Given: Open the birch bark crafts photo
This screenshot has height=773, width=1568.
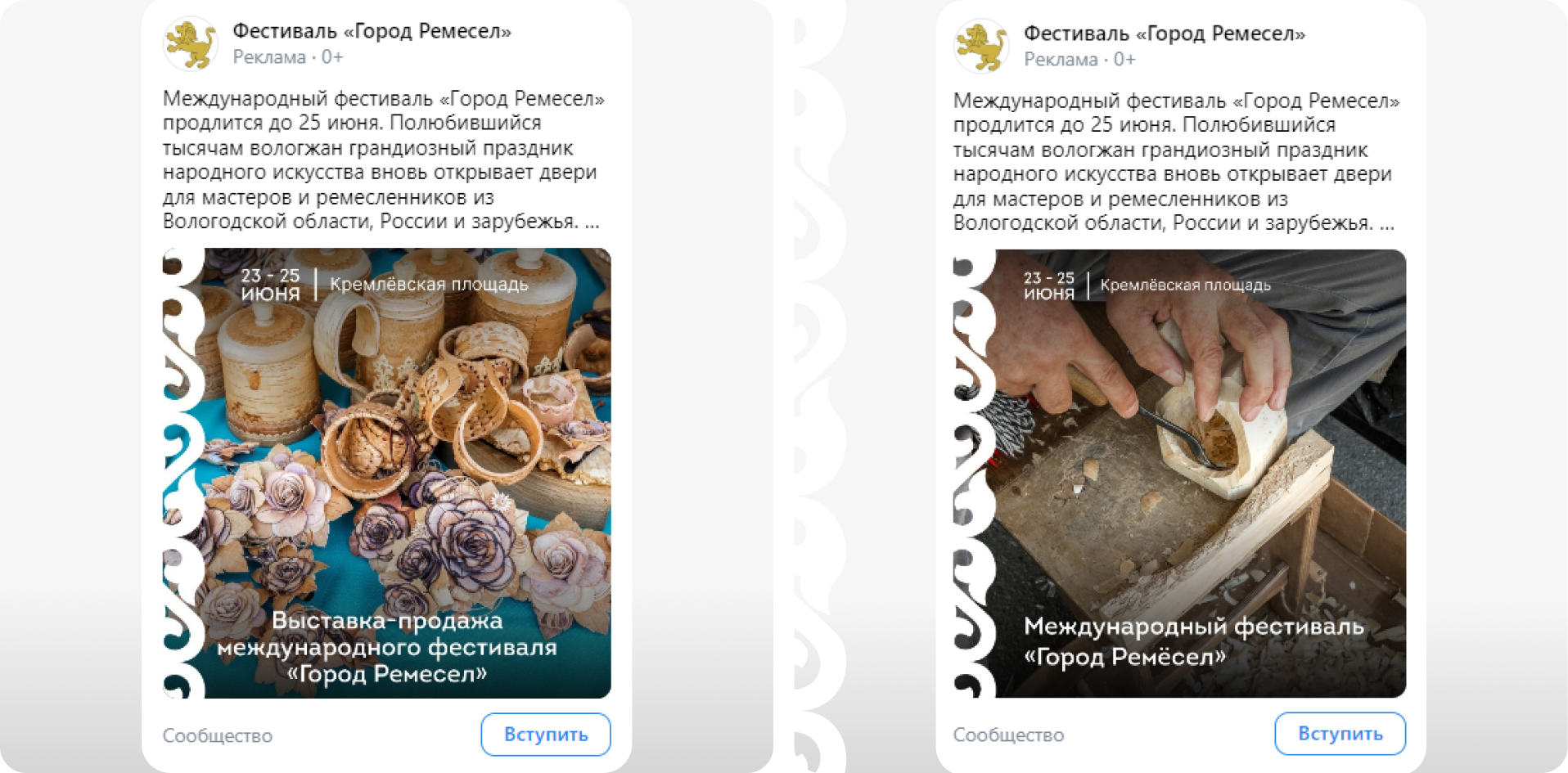Looking at the screenshot, I should point(387,473).
